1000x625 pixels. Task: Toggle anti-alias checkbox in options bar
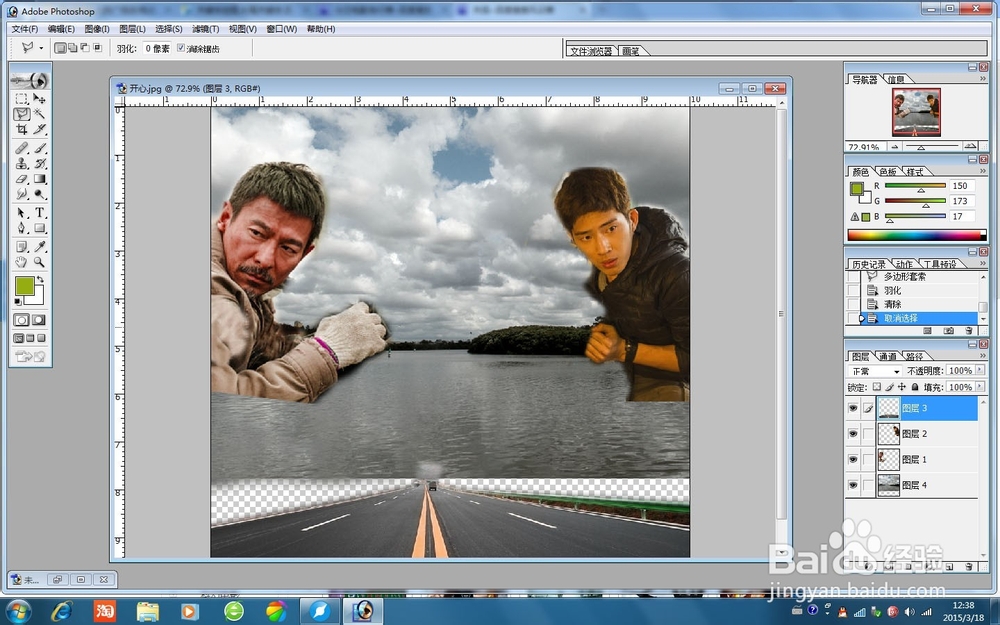coord(180,48)
